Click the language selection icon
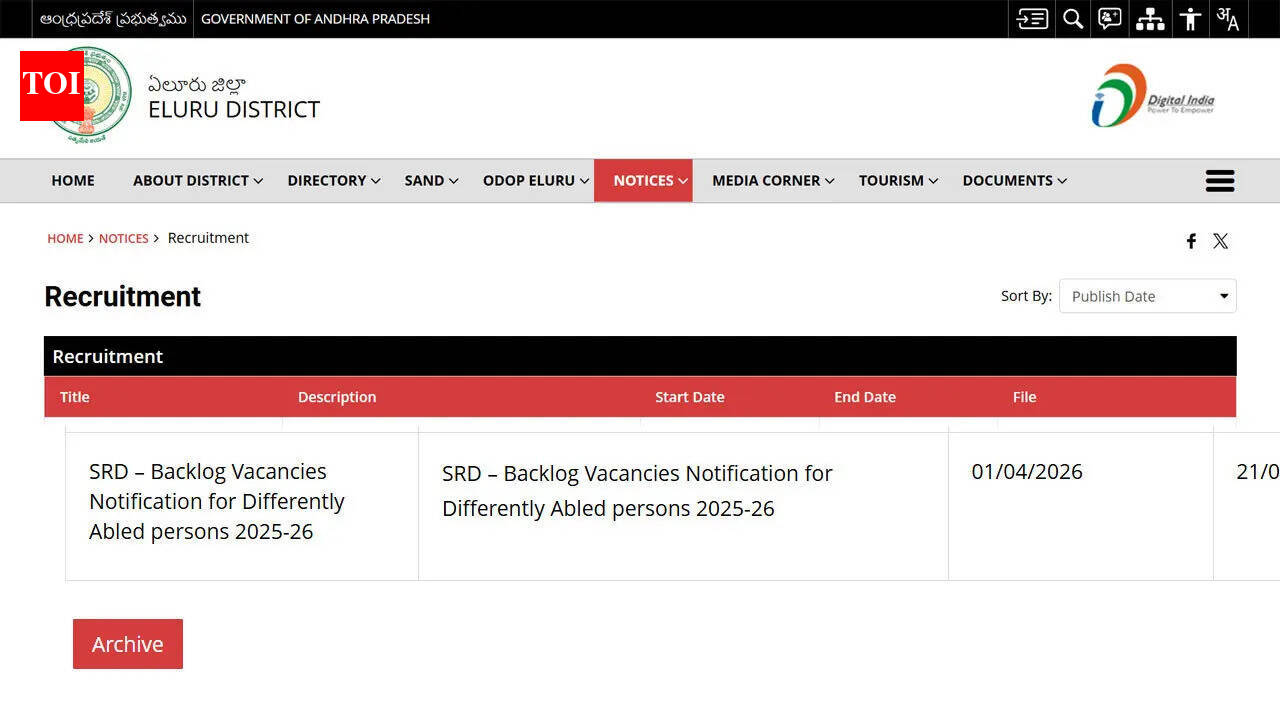 [x=1228, y=19]
